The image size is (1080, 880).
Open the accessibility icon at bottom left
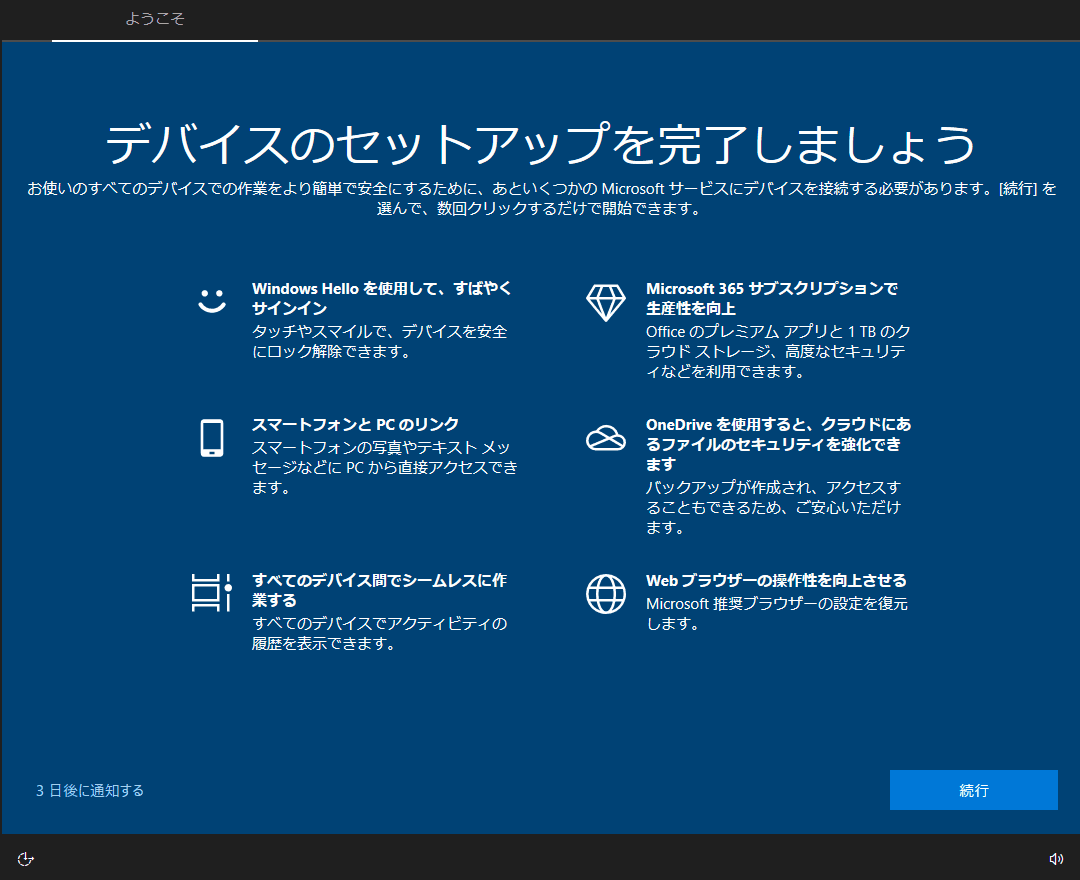click(x=25, y=859)
